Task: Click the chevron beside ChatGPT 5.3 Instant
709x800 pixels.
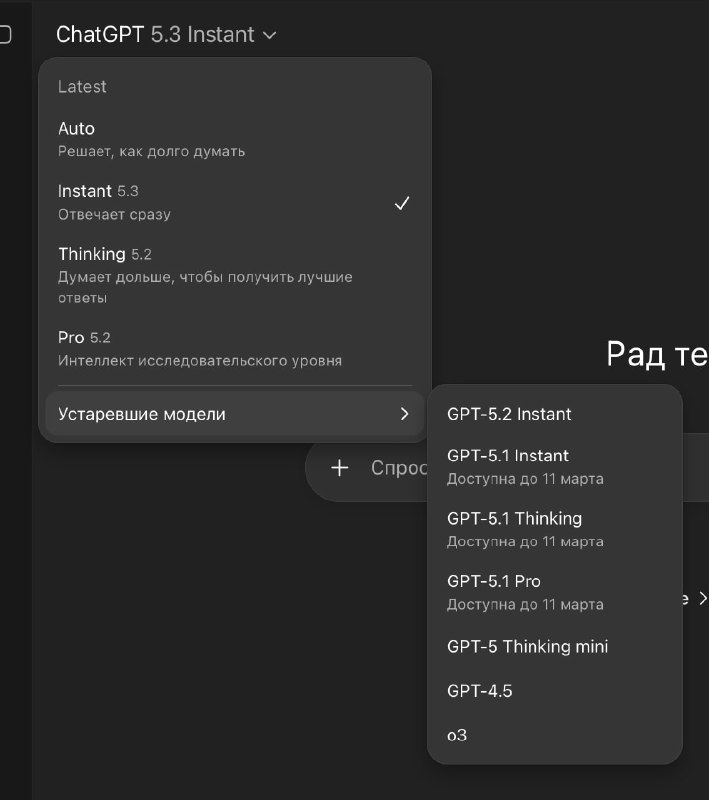Action: click(x=269, y=36)
